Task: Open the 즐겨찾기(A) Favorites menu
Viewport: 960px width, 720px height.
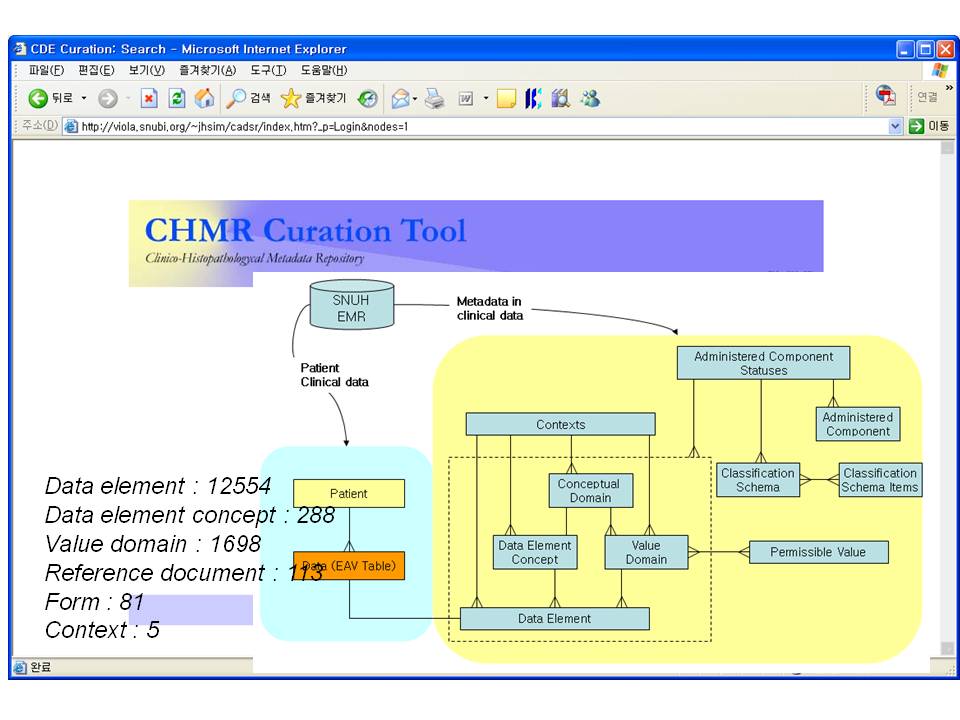Action: point(207,70)
